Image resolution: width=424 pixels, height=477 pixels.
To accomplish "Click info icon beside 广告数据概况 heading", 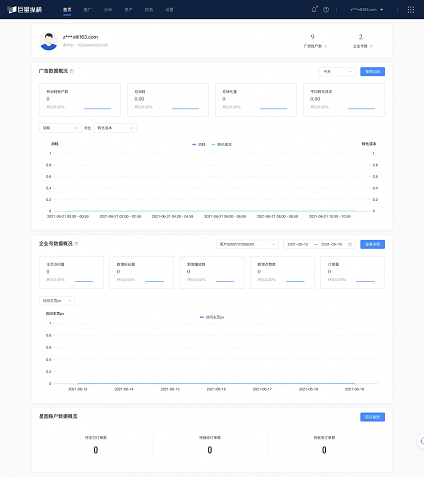I will [x=72, y=71].
